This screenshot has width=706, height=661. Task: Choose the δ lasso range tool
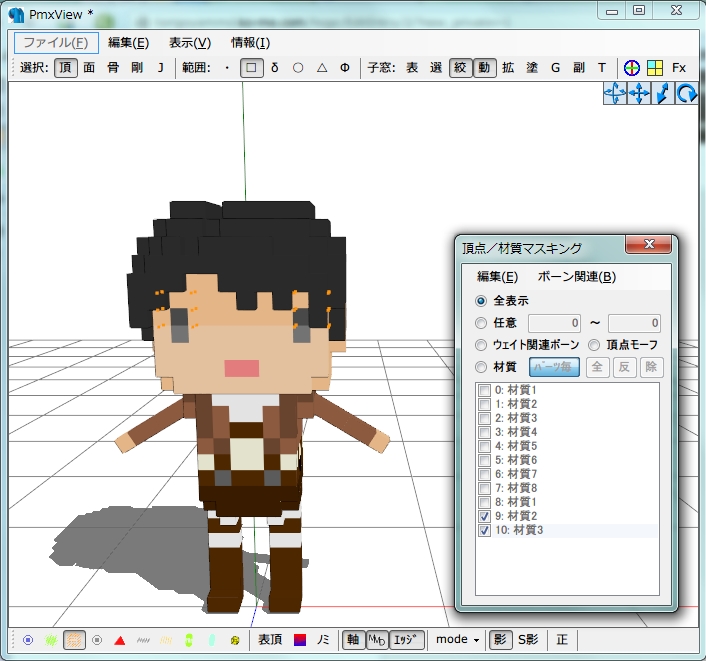pyautogui.click(x=275, y=68)
